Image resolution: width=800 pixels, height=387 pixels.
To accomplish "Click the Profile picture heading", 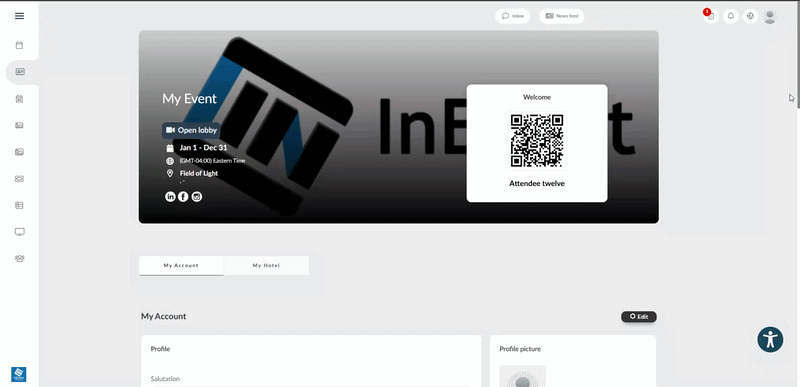I will coord(520,349).
